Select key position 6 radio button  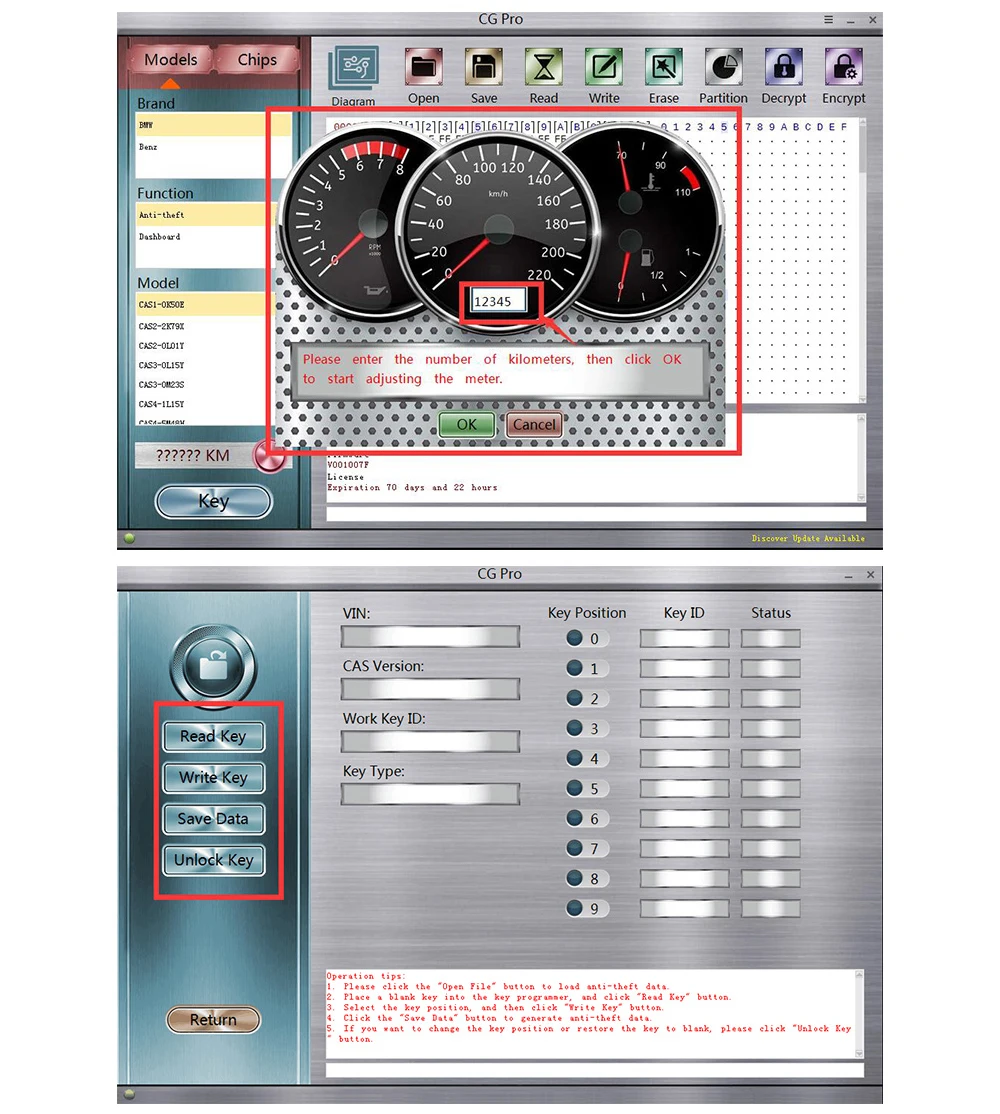(x=575, y=818)
